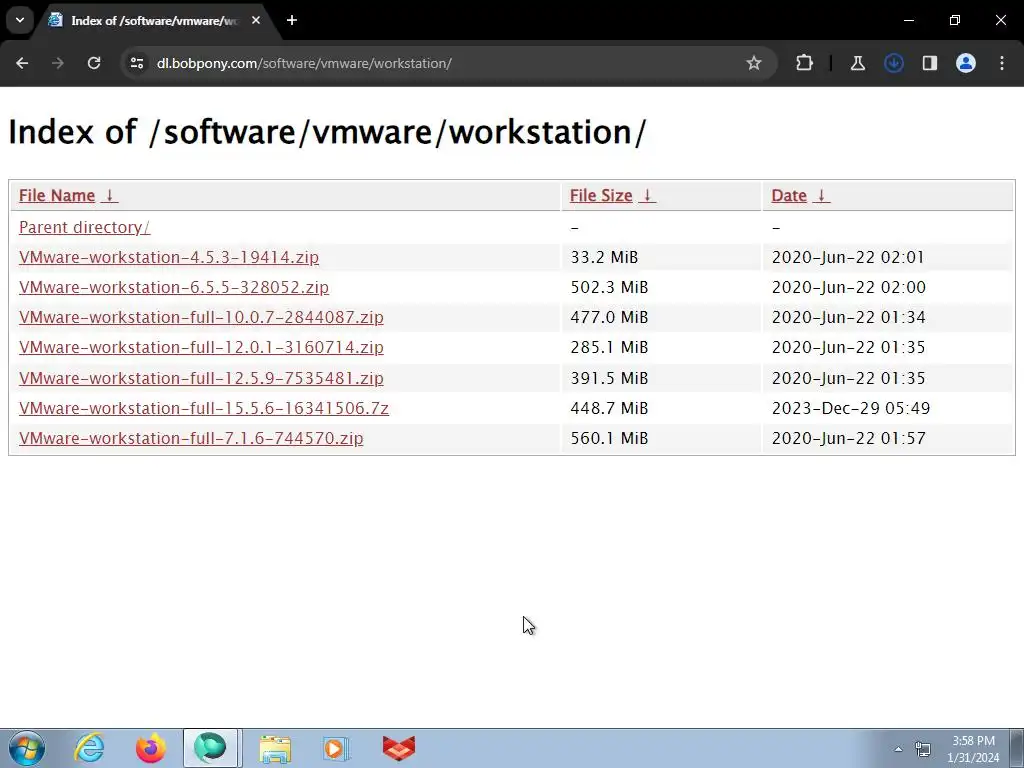Select the 448.7 MiB size cell
This screenshot has width=1024, height=768.
pyautogui.click(x=661, y=408)
